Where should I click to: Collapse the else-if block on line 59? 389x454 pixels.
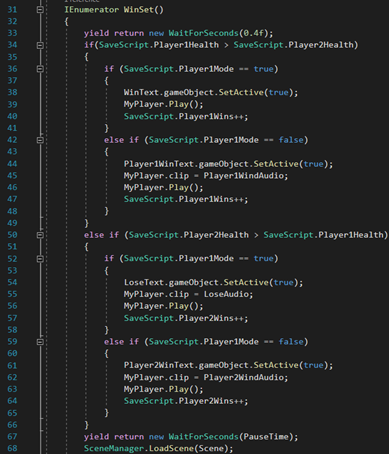40,342
